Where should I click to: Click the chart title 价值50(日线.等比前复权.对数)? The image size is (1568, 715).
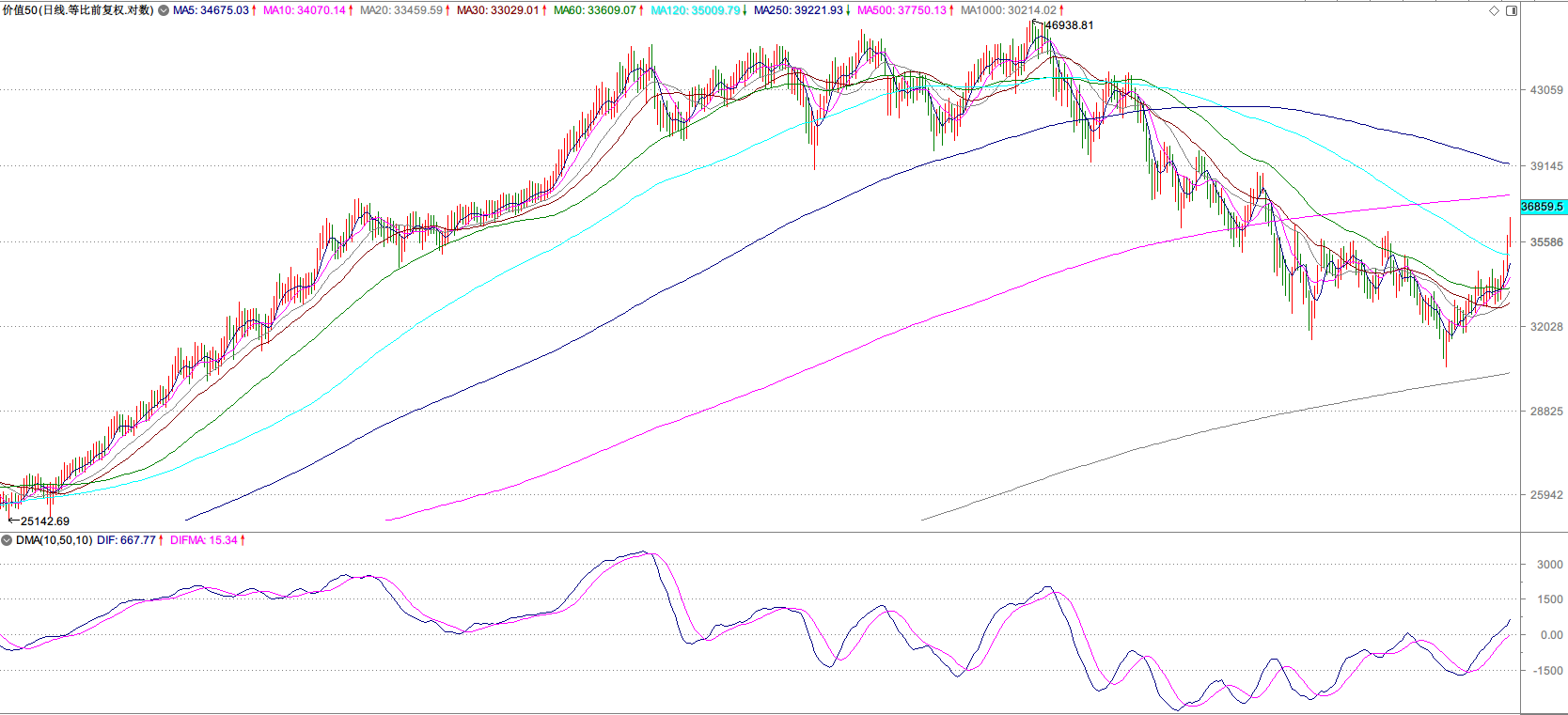(78, 10)
